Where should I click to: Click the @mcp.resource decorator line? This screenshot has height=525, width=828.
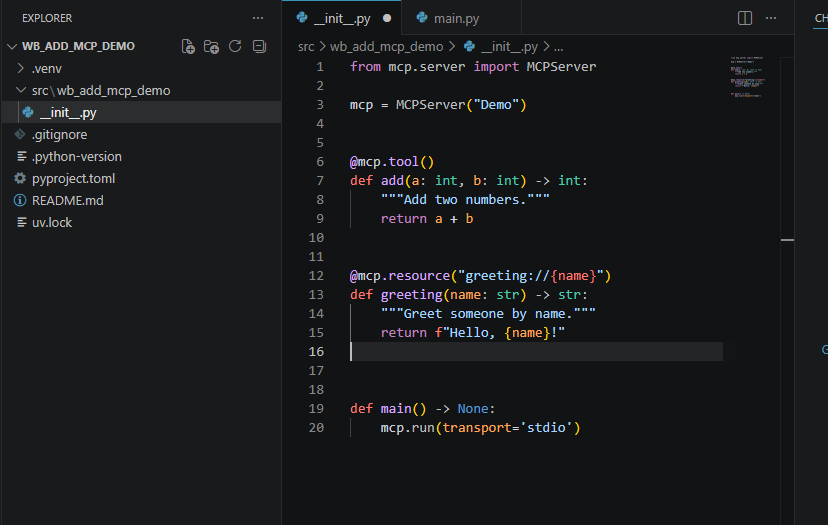(x=481, y=275)
